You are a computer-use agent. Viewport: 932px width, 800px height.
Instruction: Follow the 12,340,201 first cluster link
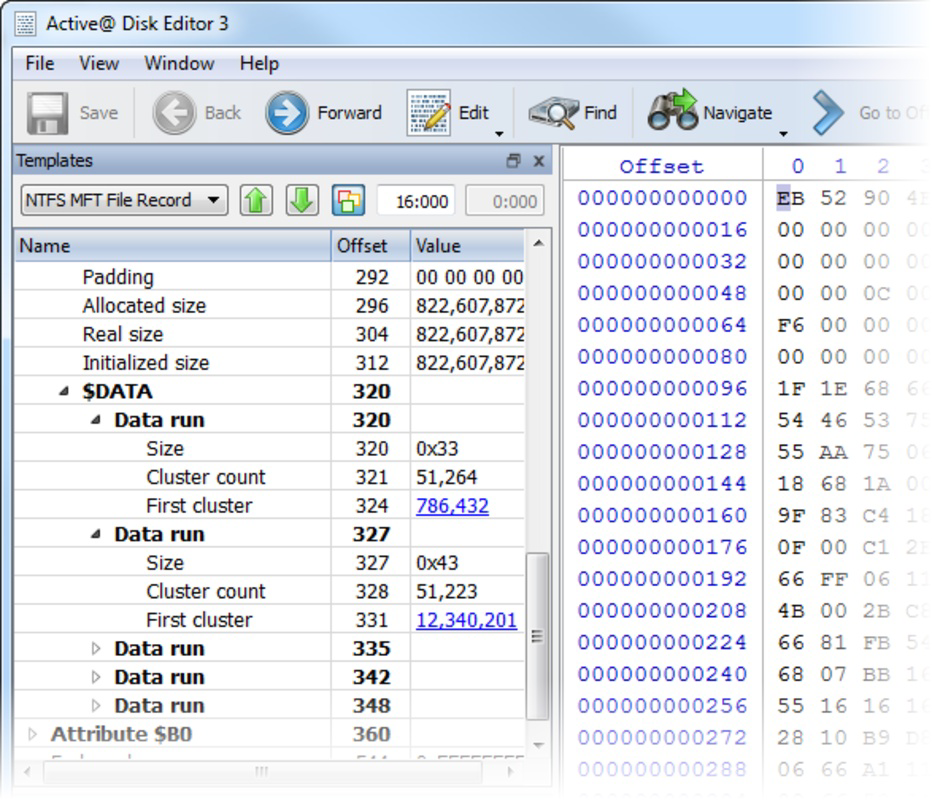(467, 620)
